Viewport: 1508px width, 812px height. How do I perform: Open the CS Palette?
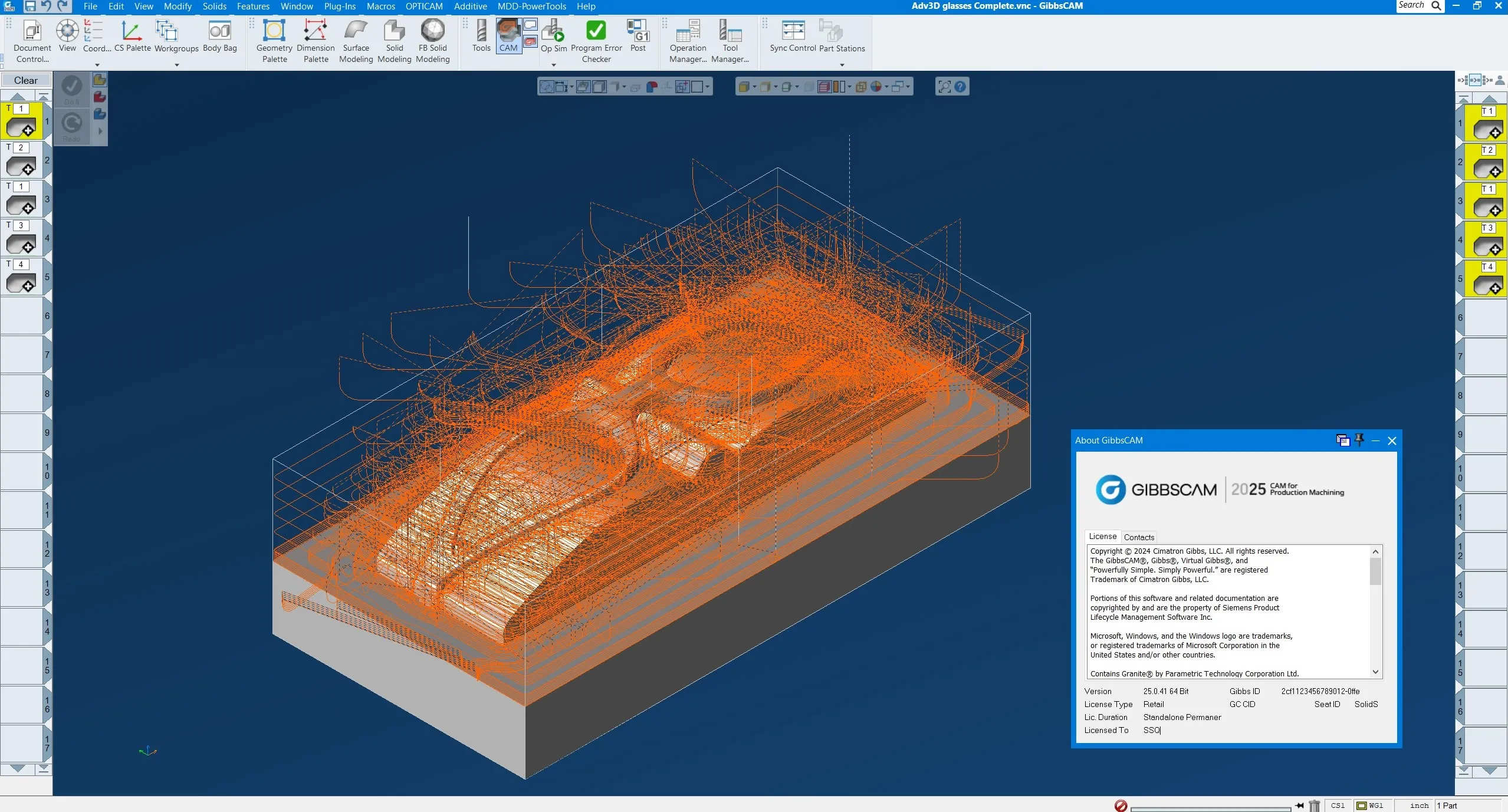pos(132,36)
